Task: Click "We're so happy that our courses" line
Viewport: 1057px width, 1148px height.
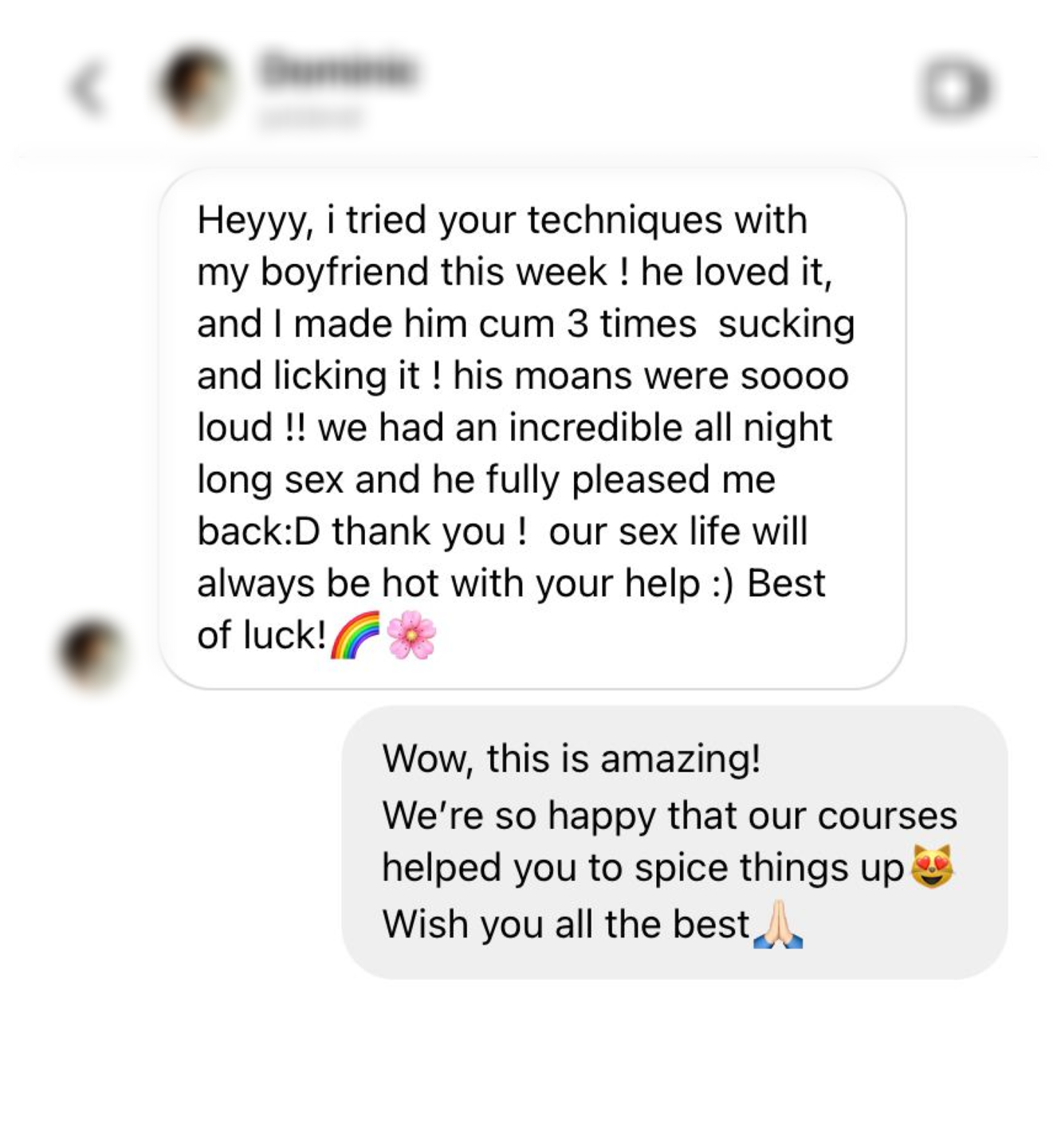Action: pos(670,816)
